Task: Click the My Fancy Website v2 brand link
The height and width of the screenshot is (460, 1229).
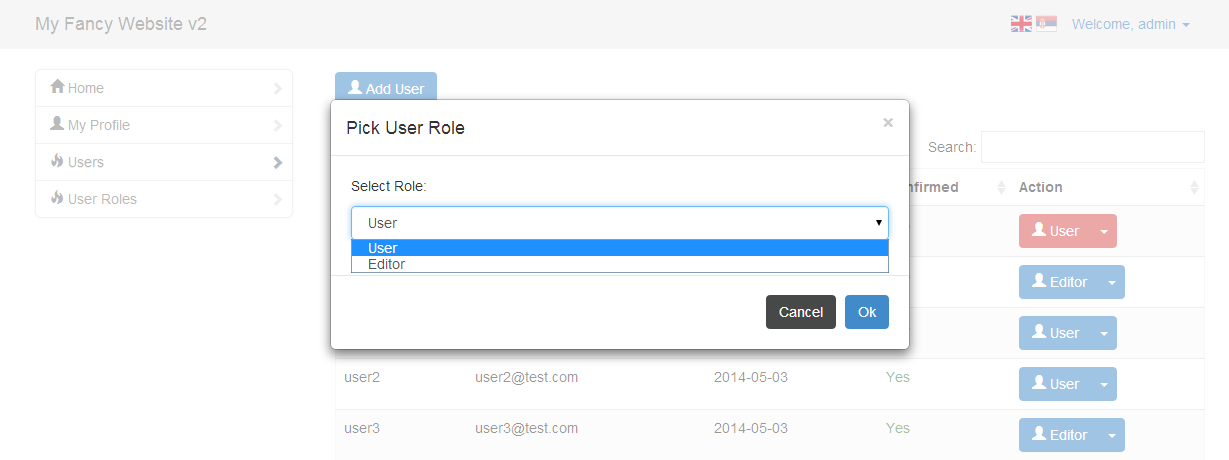Action: click(x=121, y=24)
